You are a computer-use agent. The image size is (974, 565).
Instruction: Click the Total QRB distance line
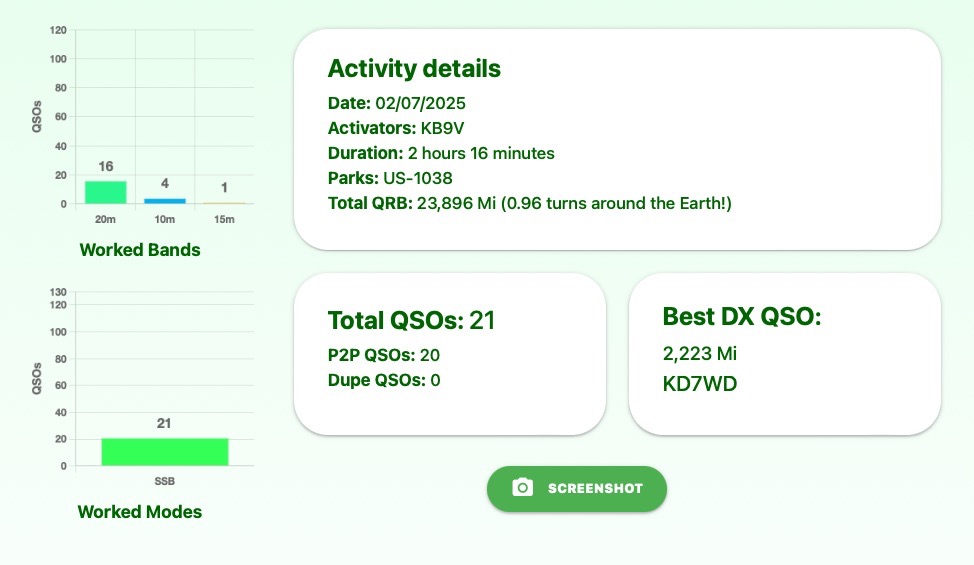pos(530,203)
